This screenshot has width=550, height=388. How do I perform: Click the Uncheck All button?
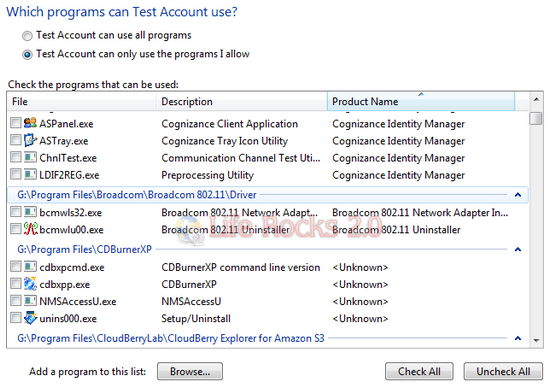coord(503,371)
